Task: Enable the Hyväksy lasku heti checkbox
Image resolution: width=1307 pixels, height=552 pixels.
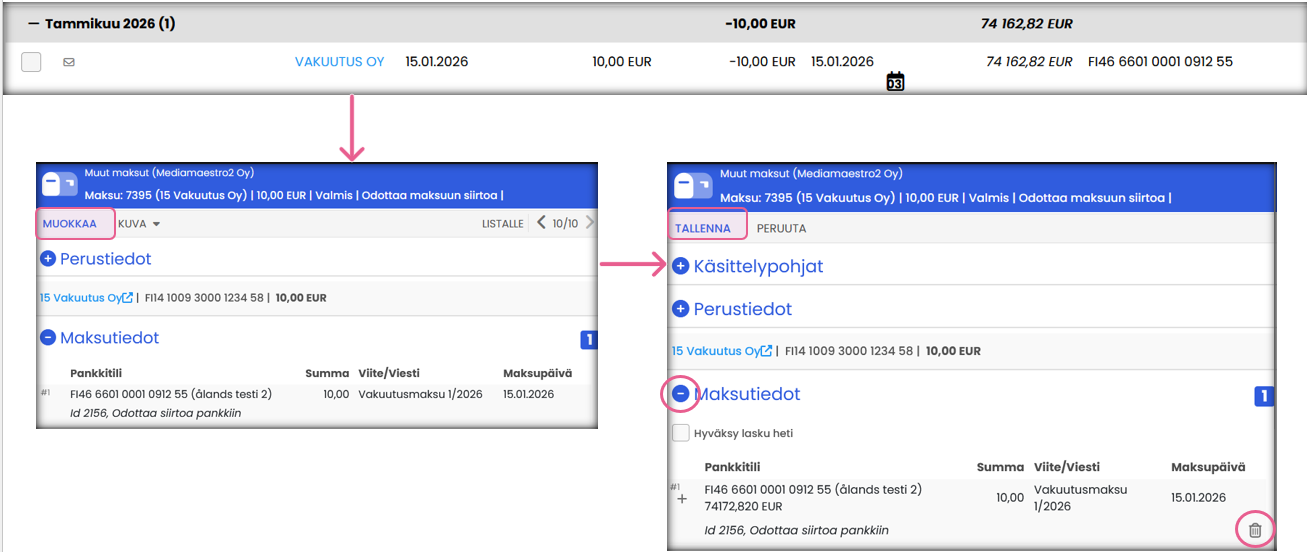Action: [x=681, y=433]
